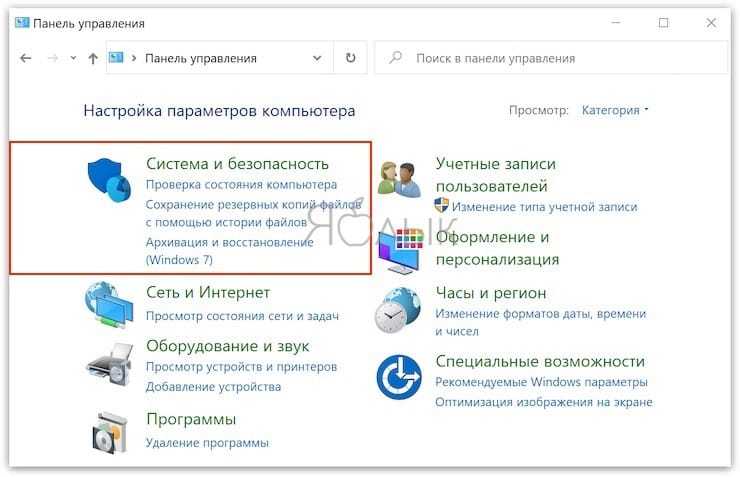Open Проверка состояния компьютера link

tap(241, 184)
